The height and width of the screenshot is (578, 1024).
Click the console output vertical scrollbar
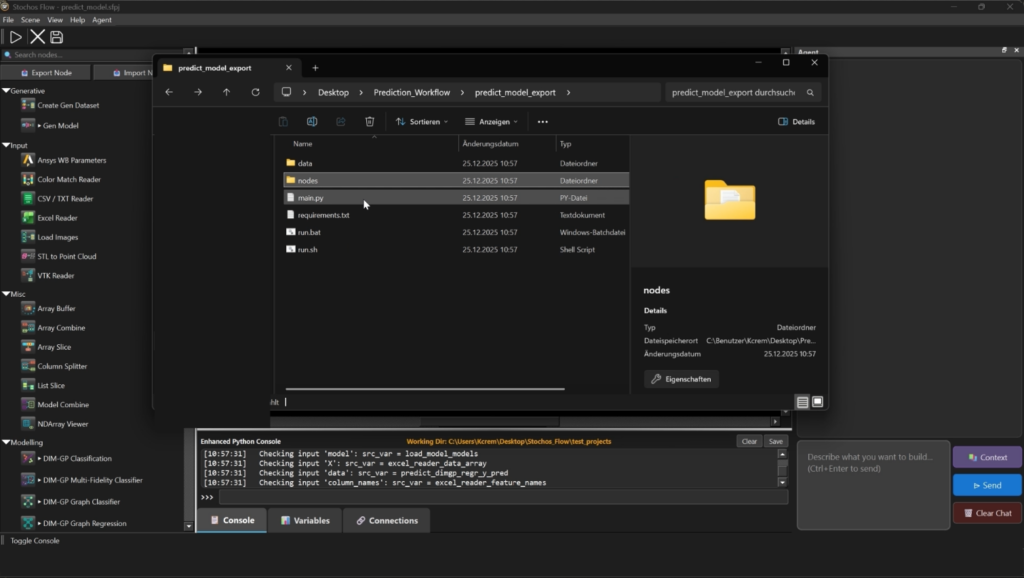(x=783, y=470)
